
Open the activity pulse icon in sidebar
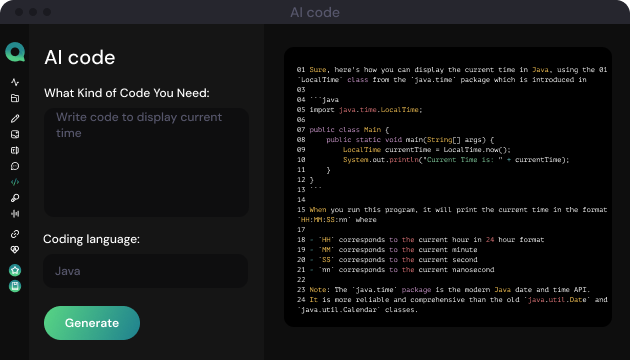point(15,82)
